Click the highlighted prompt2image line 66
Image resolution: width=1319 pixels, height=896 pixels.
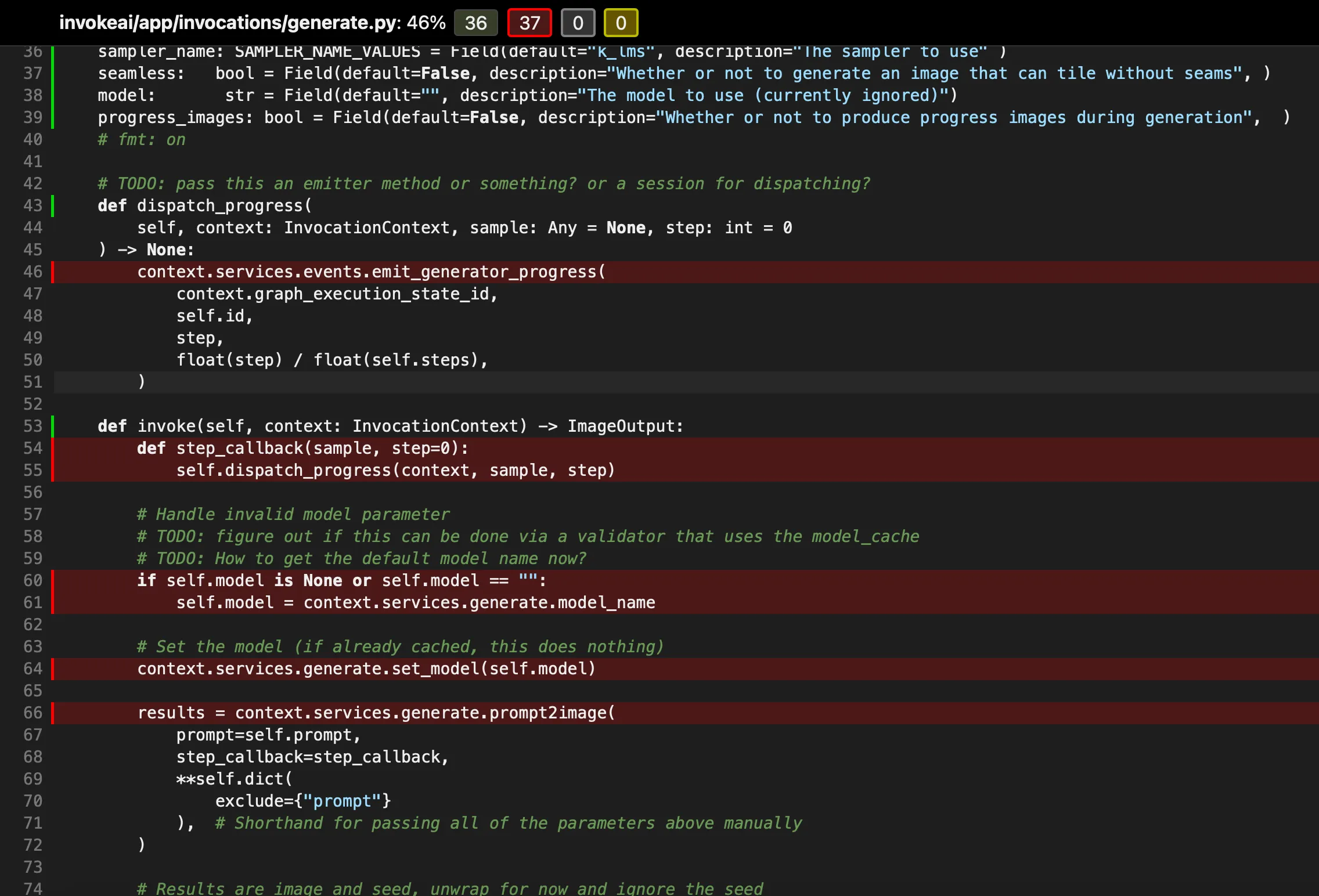(x=377, y=713)
